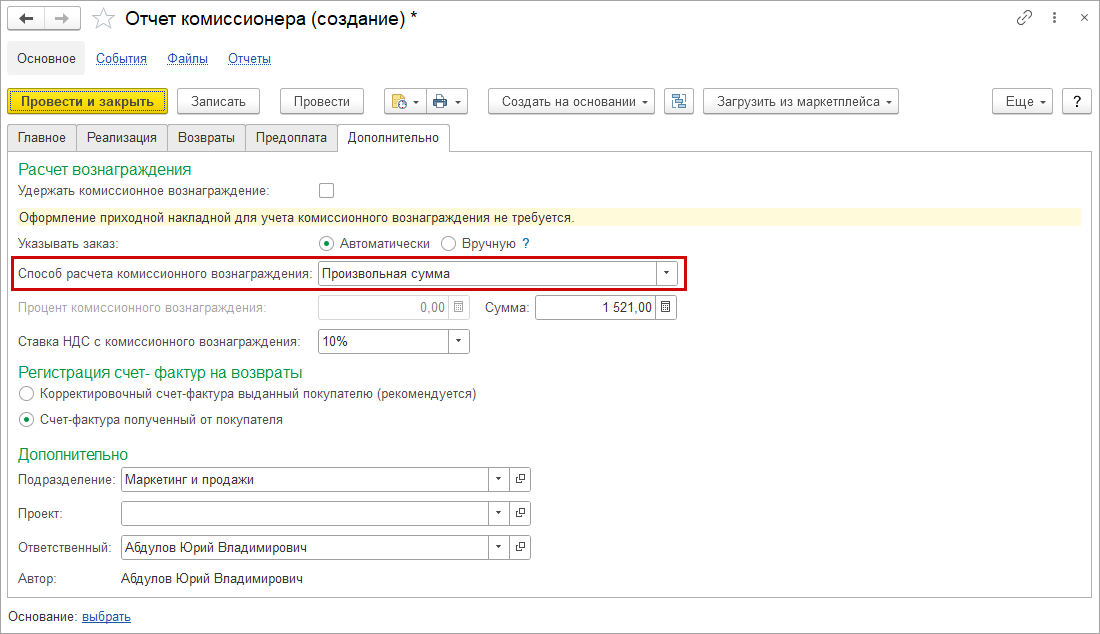
Task: Open the Подразделение item details icon
Action: (520, 479)
